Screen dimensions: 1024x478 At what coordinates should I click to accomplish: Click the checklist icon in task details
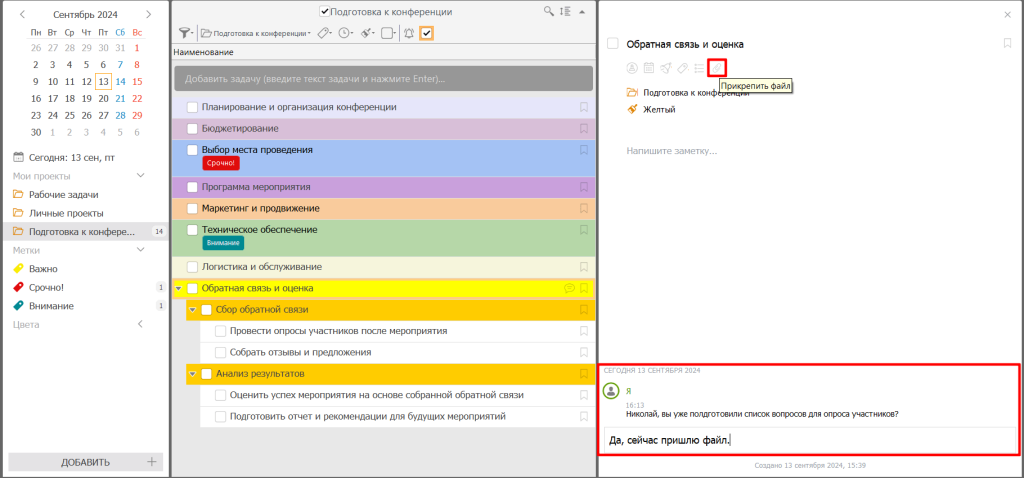pos(699,68)
